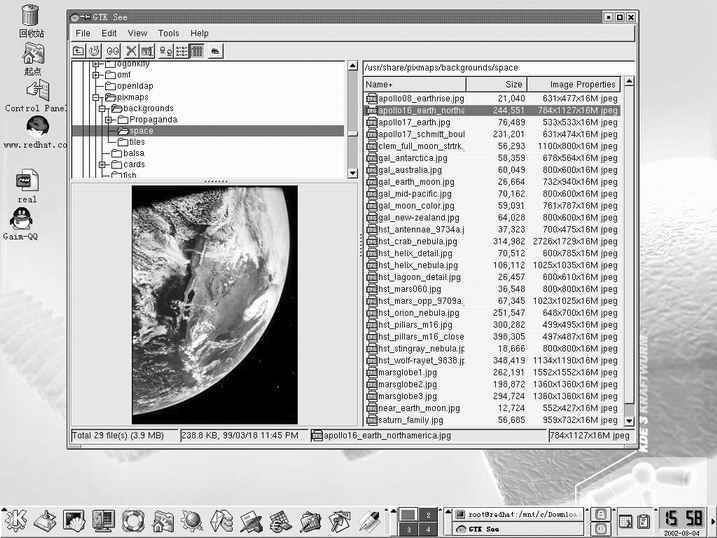This screenshot has height=538, width=717.
Task: Open the real desktop icon
Action: tap(27, 180)
